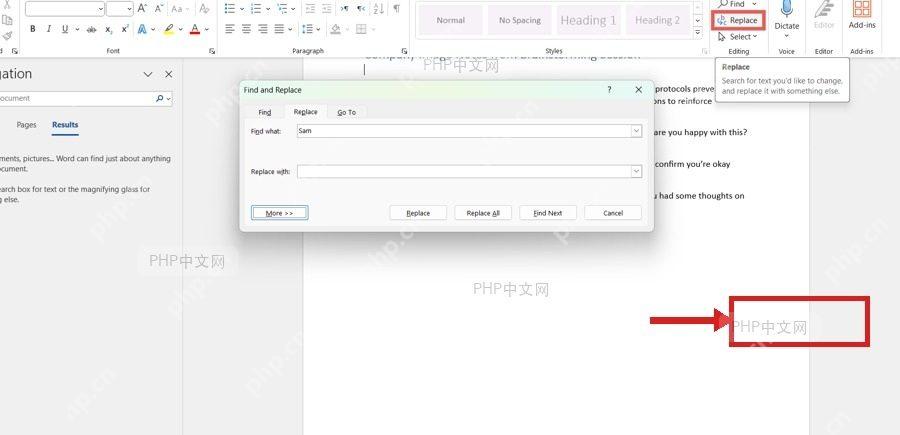This screenshot has width=900, height=435.
Task: Apply Strikethrough formatting
Action: [x=91, y=29]
